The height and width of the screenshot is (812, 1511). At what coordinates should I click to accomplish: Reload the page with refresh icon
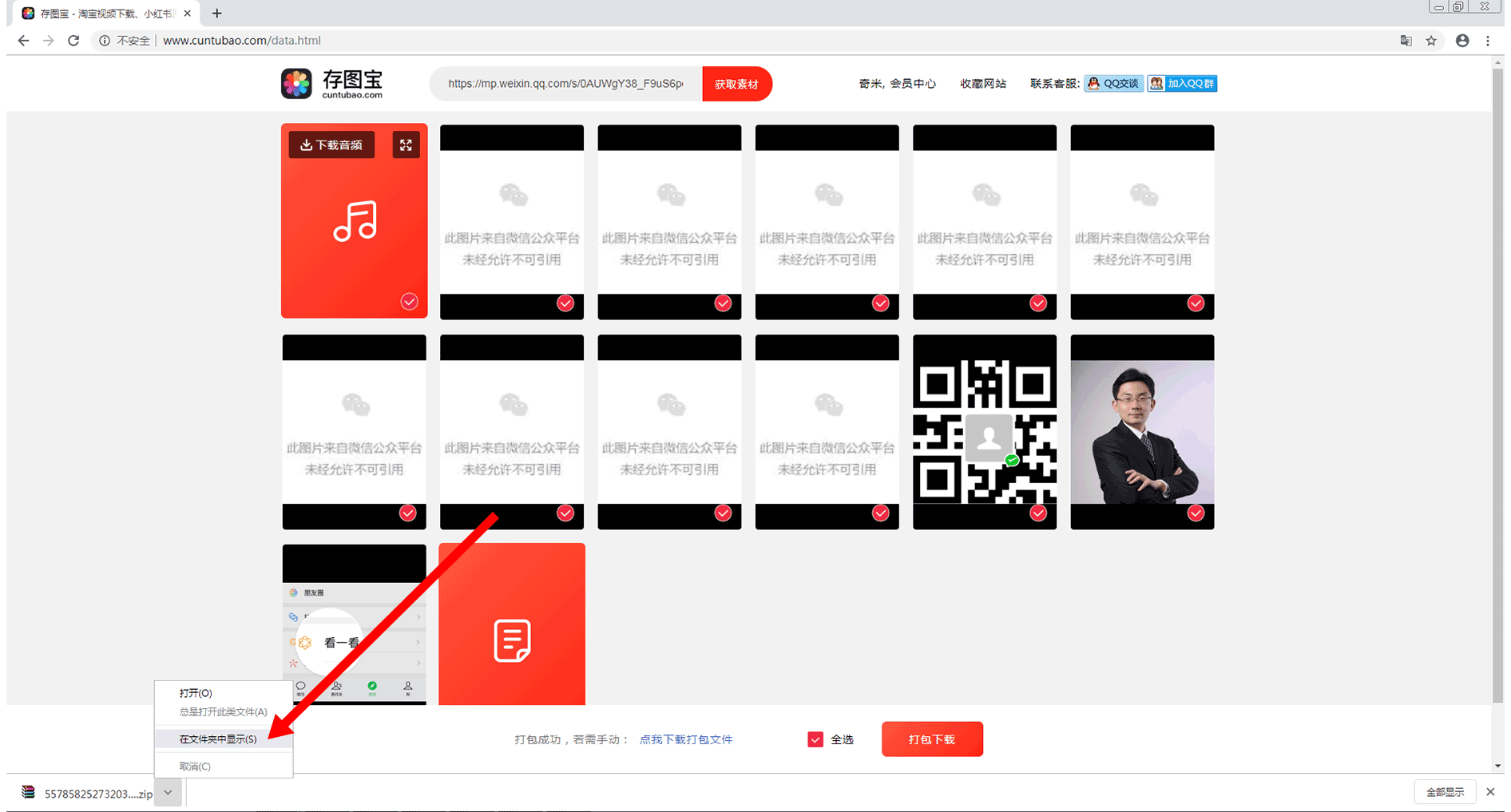point(73,41)
